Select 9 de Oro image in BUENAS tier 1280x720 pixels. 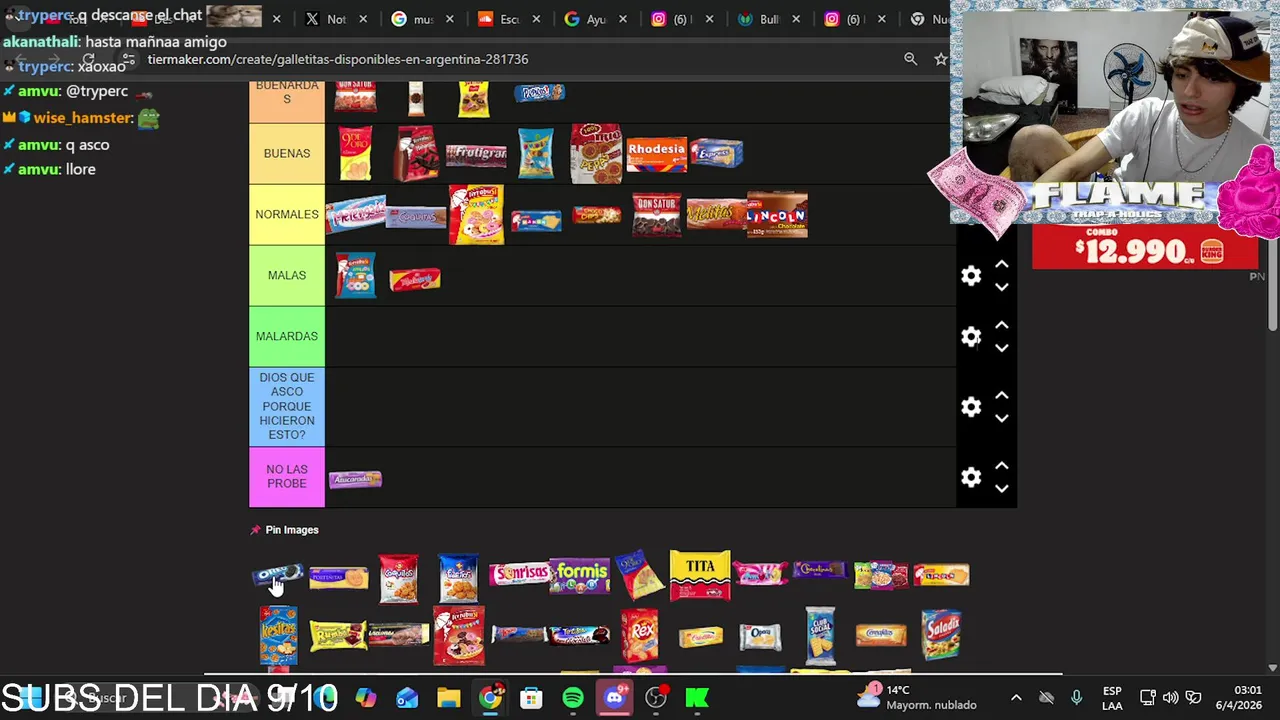click(355, 154)
